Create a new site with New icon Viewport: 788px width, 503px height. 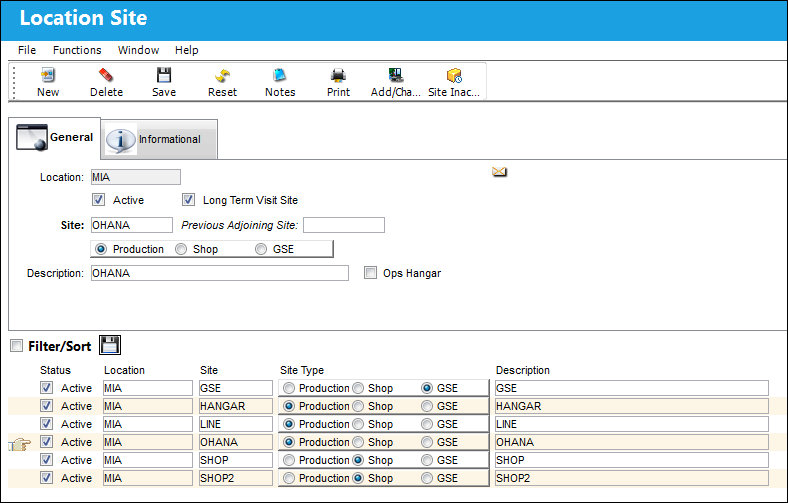click(48, 75)
